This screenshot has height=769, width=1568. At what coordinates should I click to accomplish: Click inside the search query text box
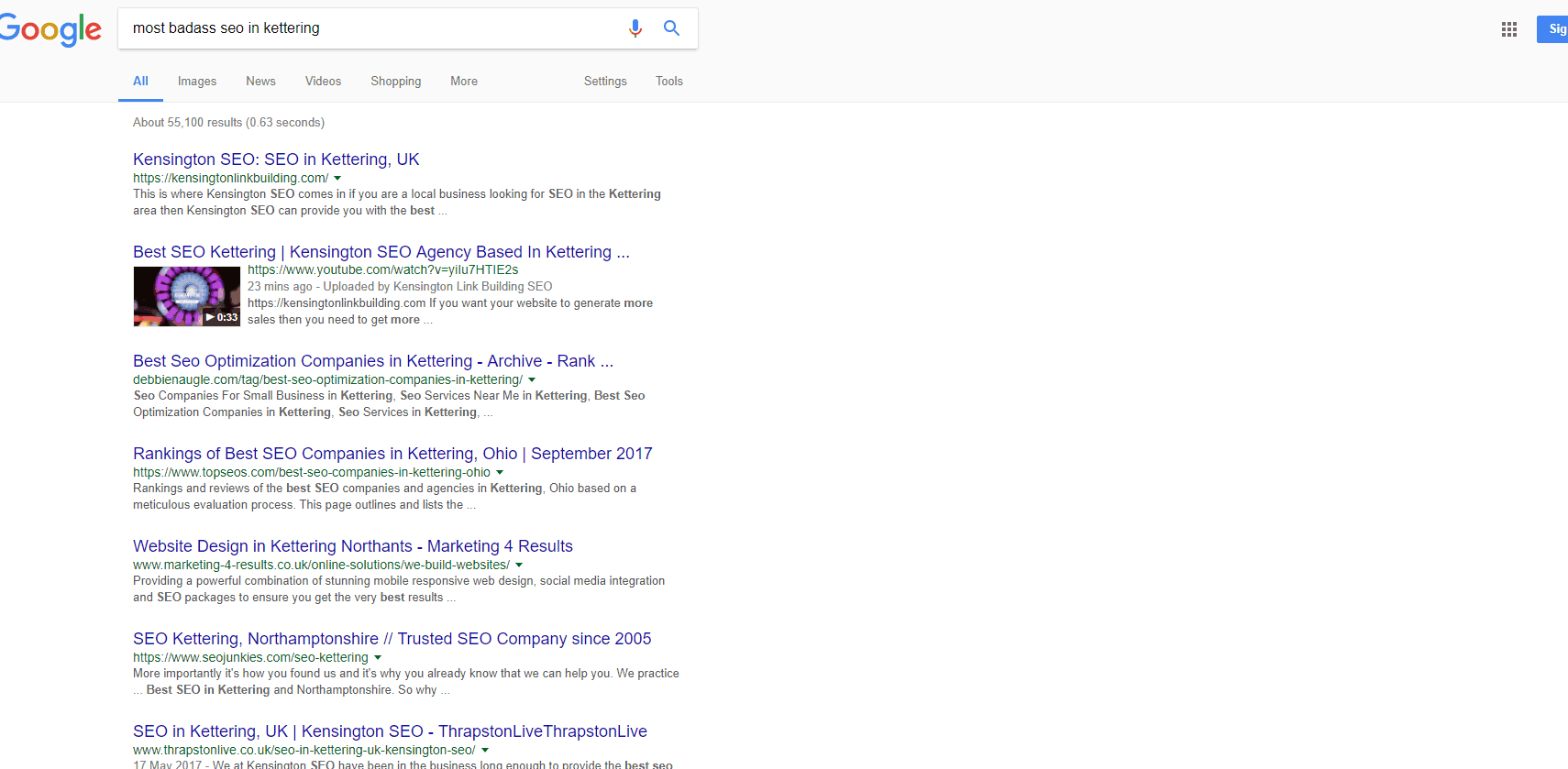367,28
